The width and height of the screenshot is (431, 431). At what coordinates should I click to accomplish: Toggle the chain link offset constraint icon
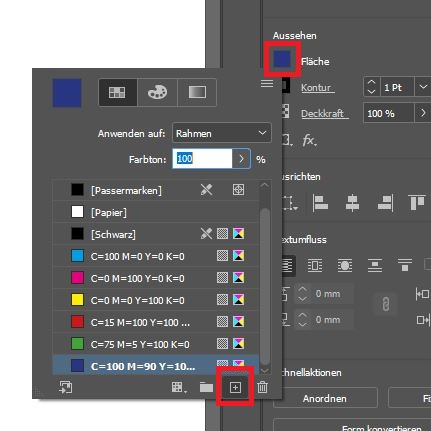click(x=385, y=304)
